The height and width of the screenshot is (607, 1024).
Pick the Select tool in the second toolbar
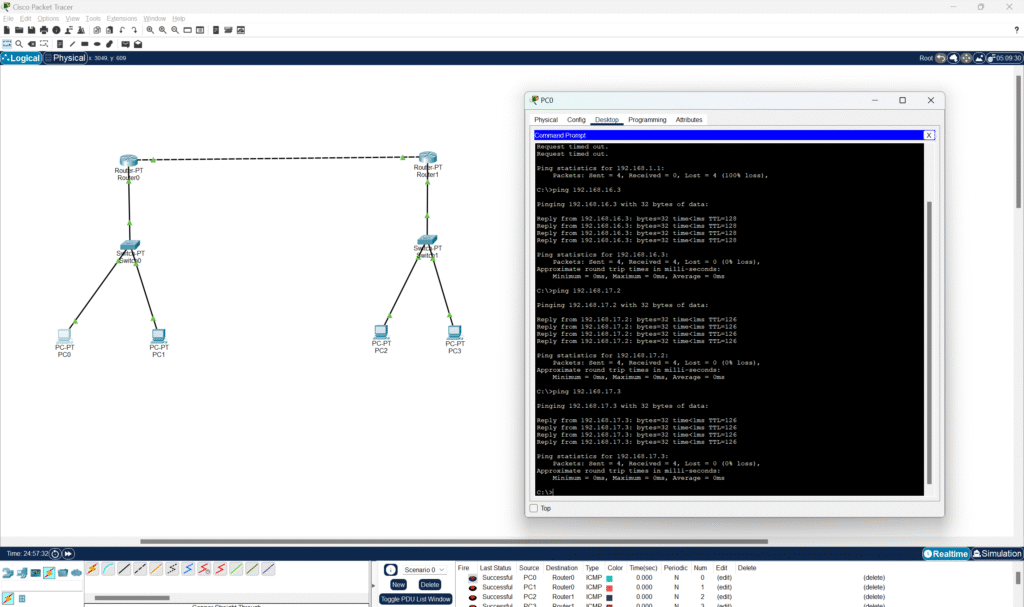pyautogui.click(x=7, y=44)
